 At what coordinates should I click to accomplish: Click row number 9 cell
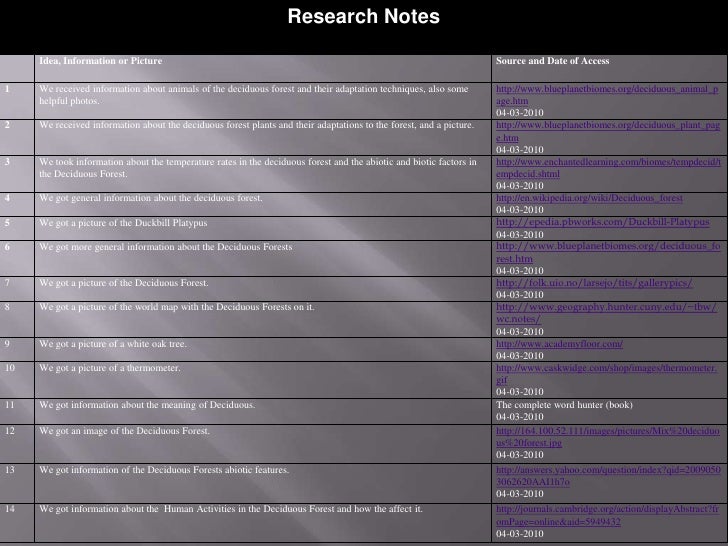click(17, 349)
